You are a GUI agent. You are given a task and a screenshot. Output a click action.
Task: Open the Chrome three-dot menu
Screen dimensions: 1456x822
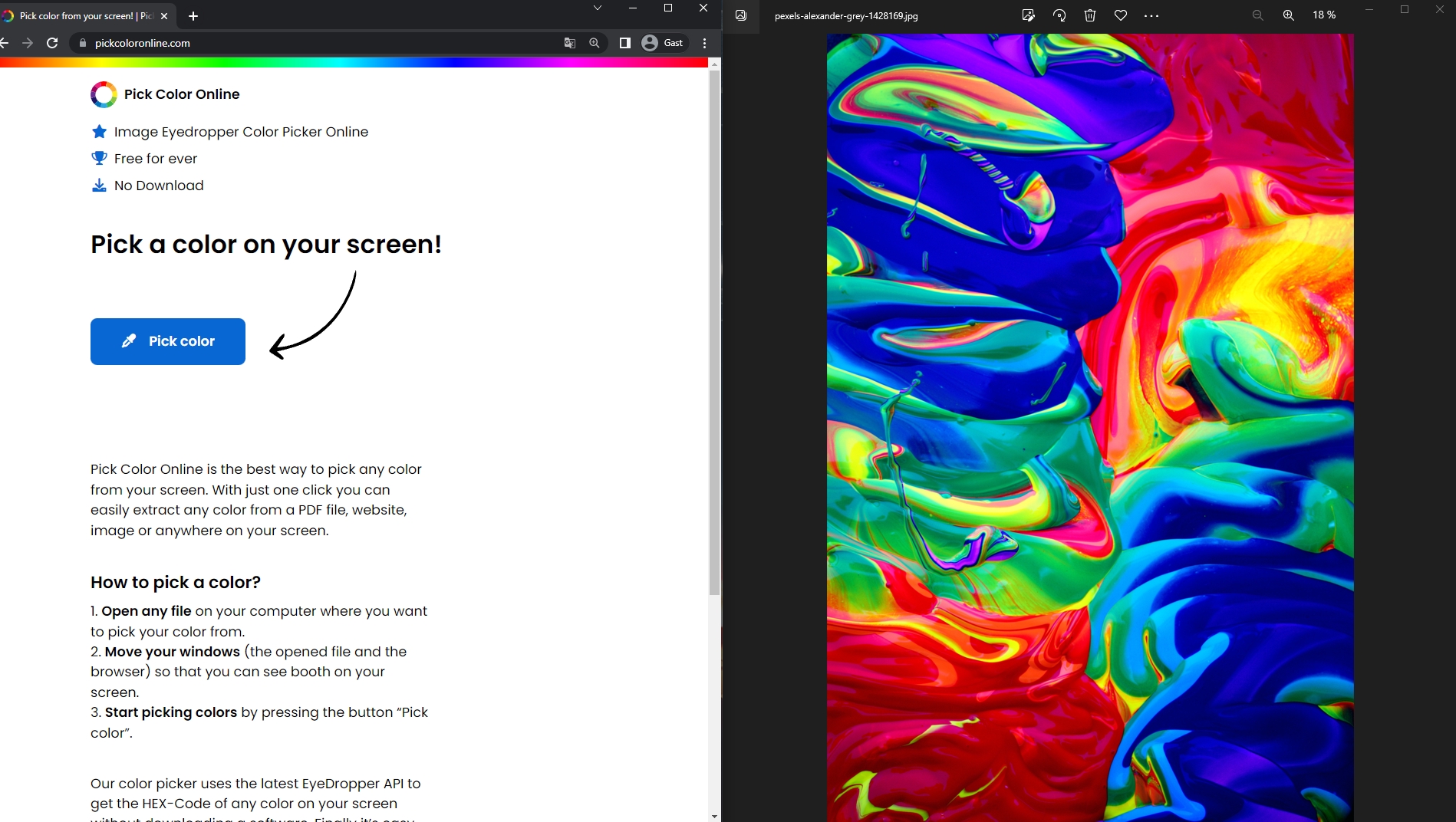tap(704, 43)
